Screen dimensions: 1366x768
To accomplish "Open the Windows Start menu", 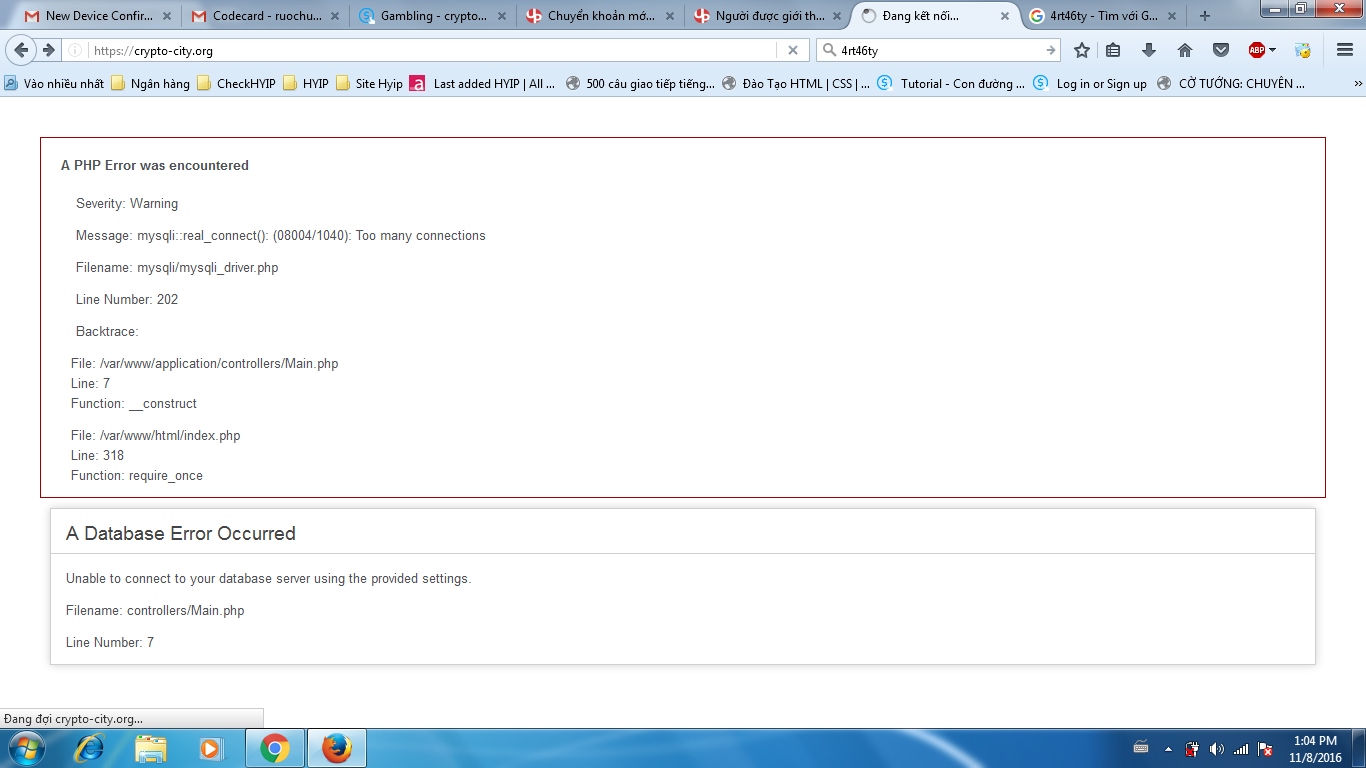I will click(25, 748).
